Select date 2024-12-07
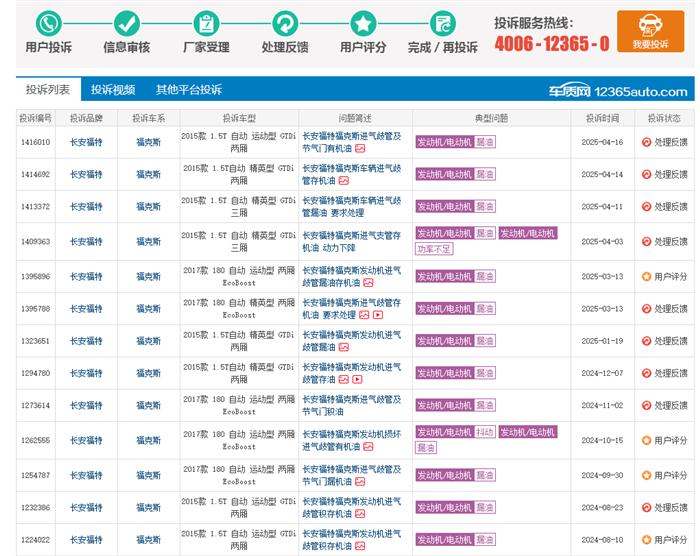 point(602,373)
